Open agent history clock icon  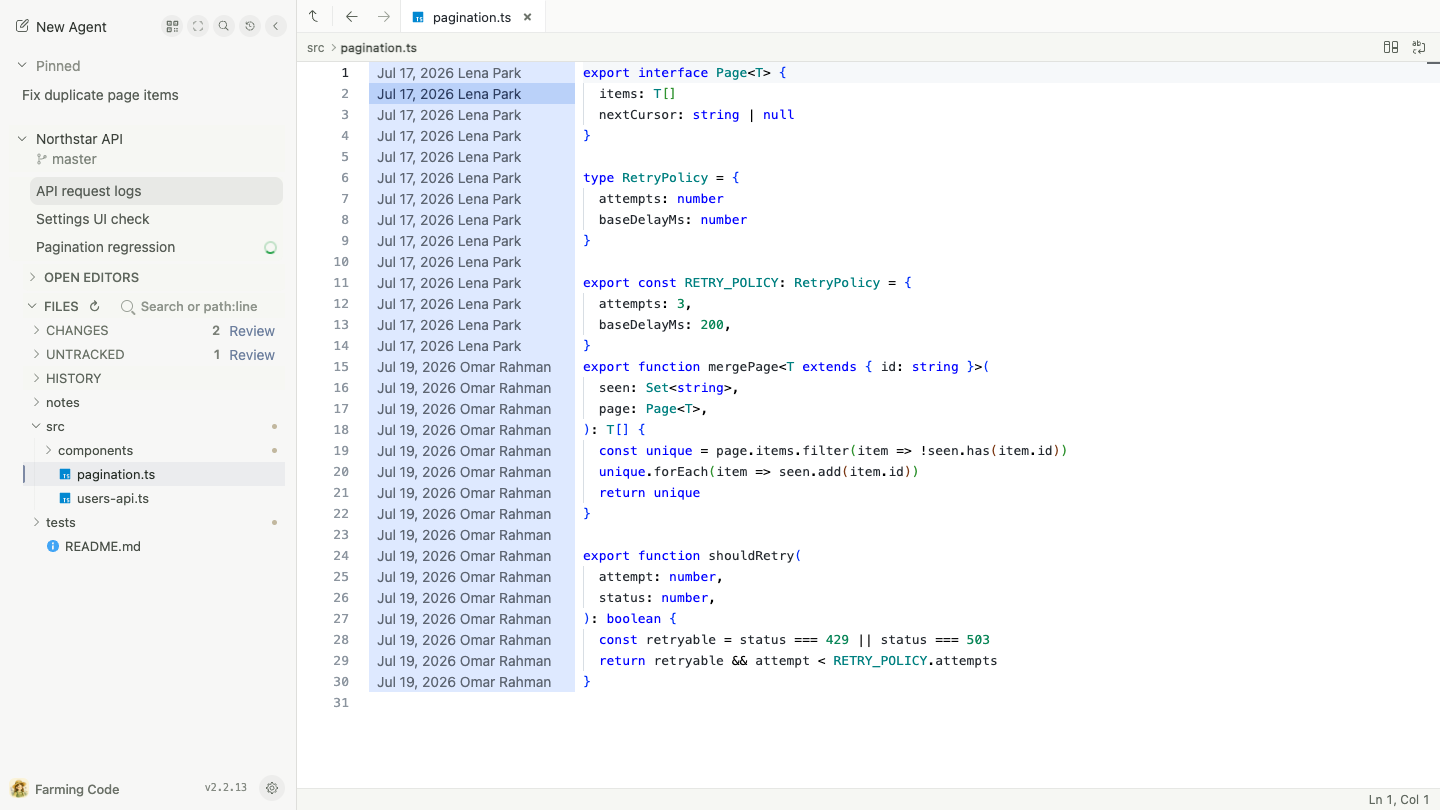(250, 27)
